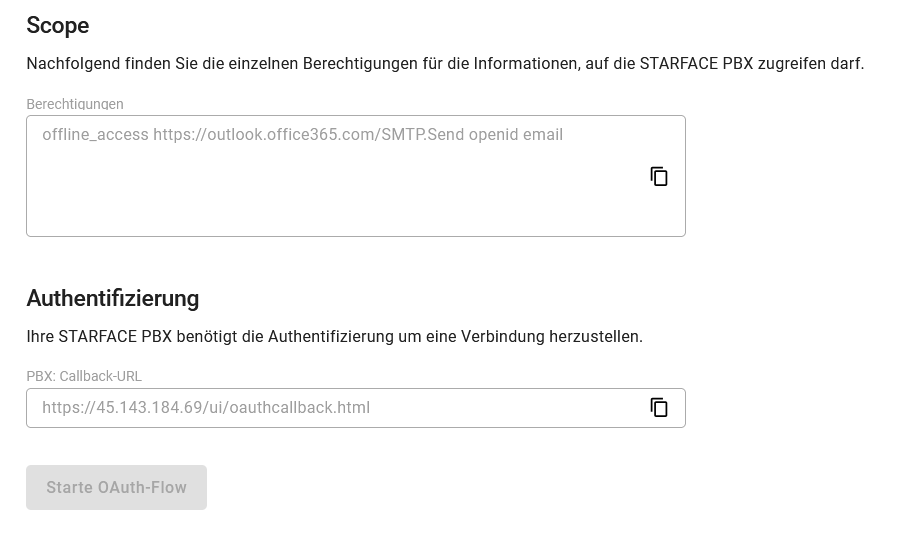The image size is (911, 535).
Task: Click the email scope word
Action: click(543, 135)
